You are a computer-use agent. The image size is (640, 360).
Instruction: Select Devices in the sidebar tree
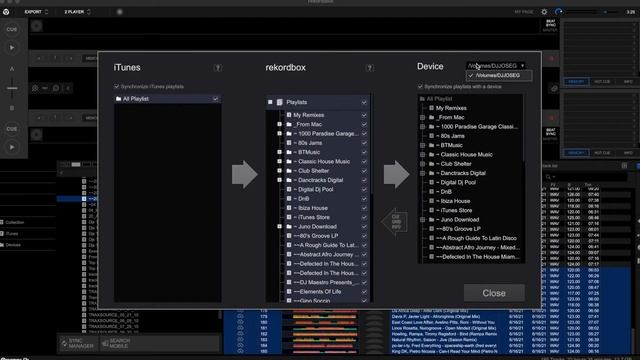(x=13, y=245)
